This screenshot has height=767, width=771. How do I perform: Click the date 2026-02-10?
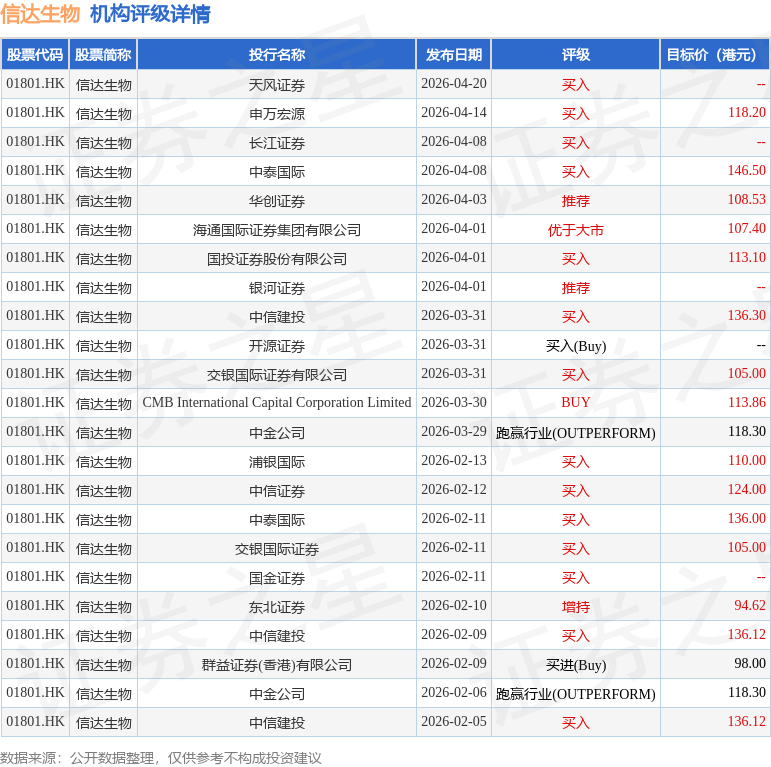point(454,606)
